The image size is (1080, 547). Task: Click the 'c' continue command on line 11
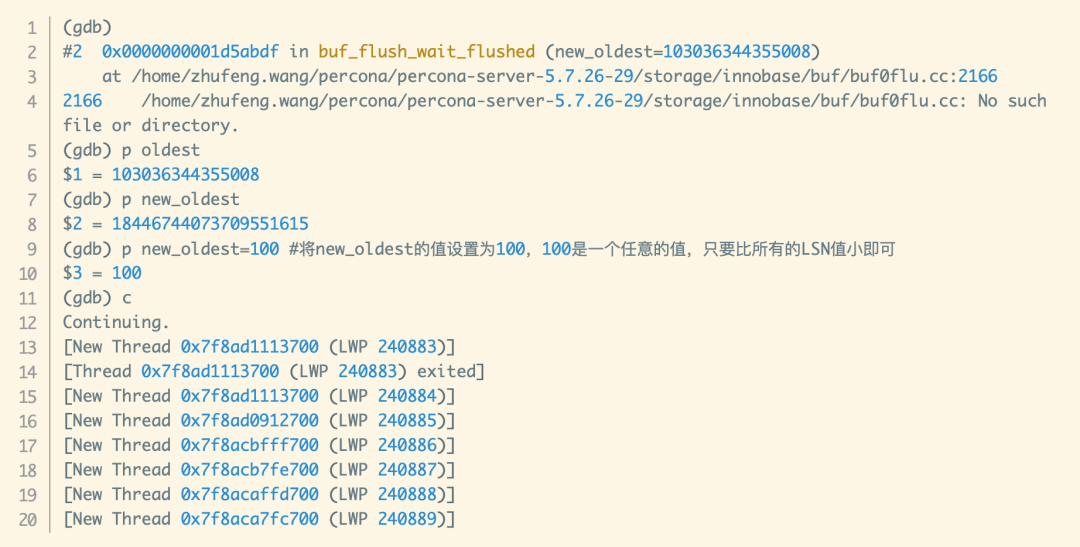point(127,298)
